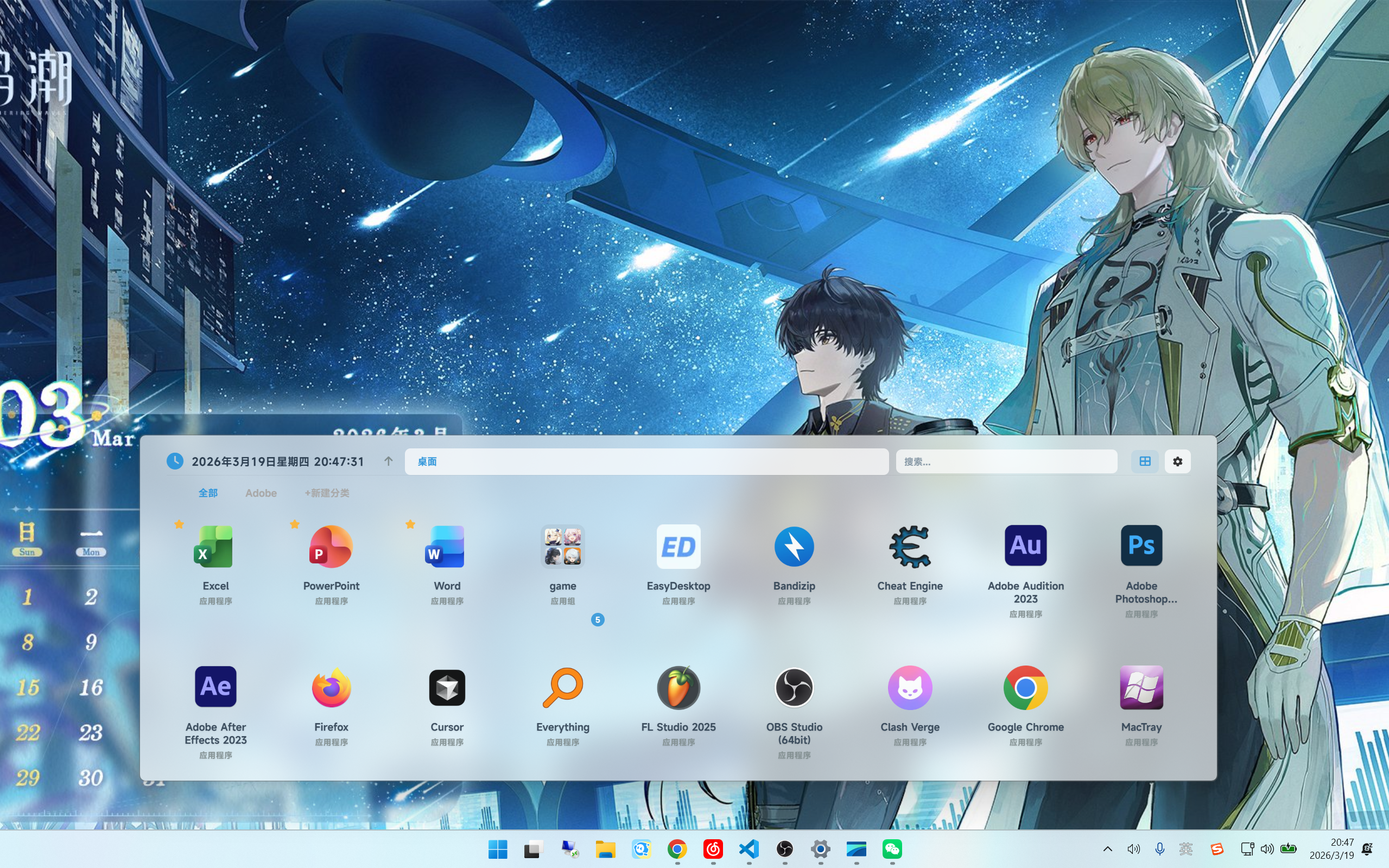Launch Google Chrome from the launcher

[x=1026, y=688]
